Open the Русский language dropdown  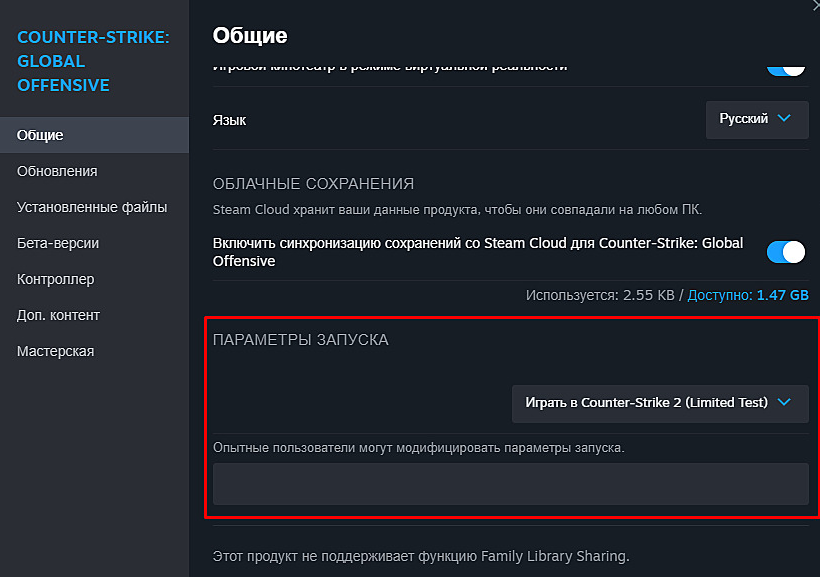tap(756, 119)
